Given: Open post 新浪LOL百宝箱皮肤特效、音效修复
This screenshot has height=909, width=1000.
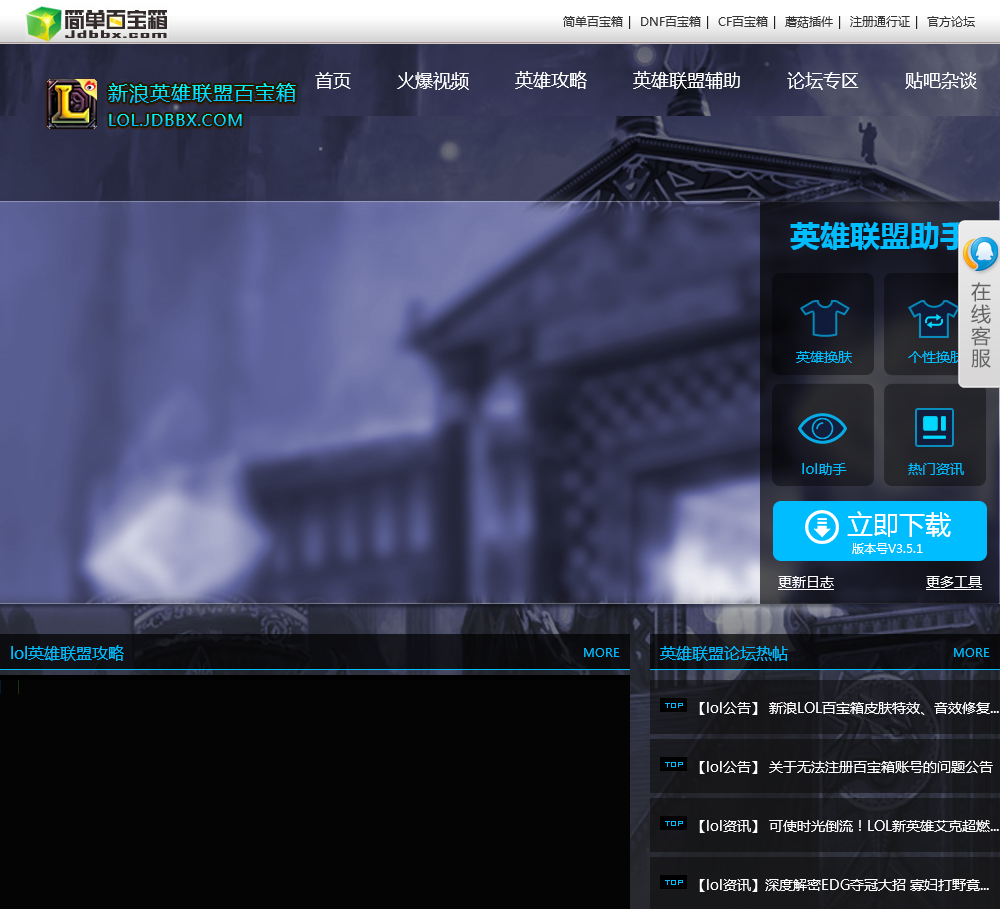Looking at the screenshot, I should point(846,708).
